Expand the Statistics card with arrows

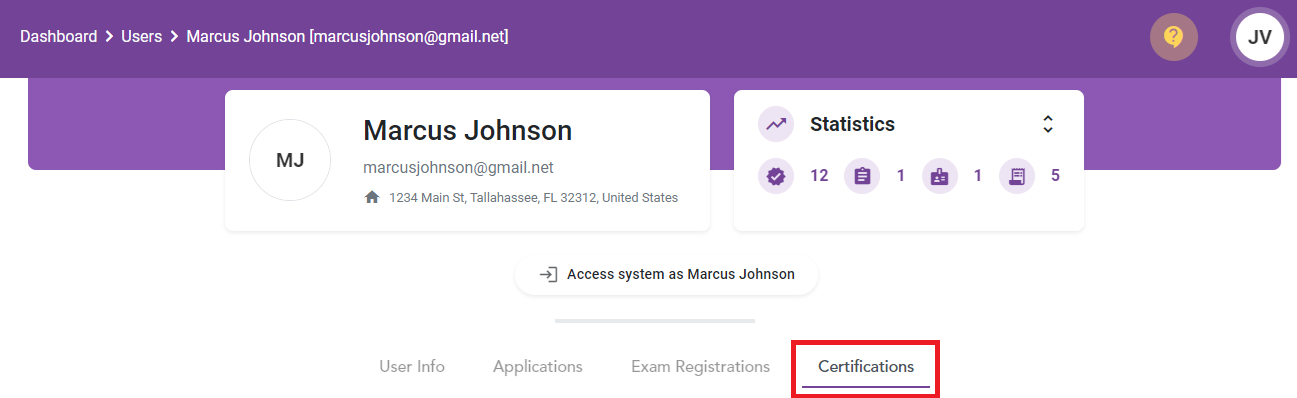1048,125
